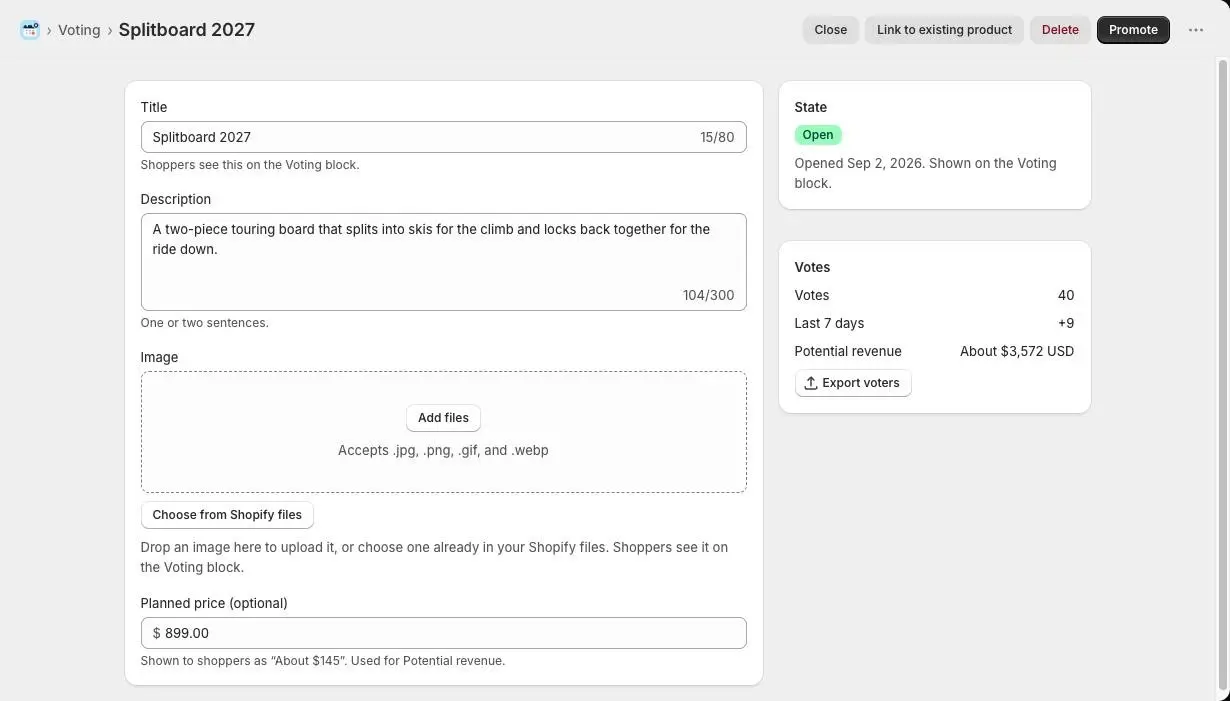Edit the Planned price field
Viewport: 1230px width, 701px height.
[x=443, y=633]
